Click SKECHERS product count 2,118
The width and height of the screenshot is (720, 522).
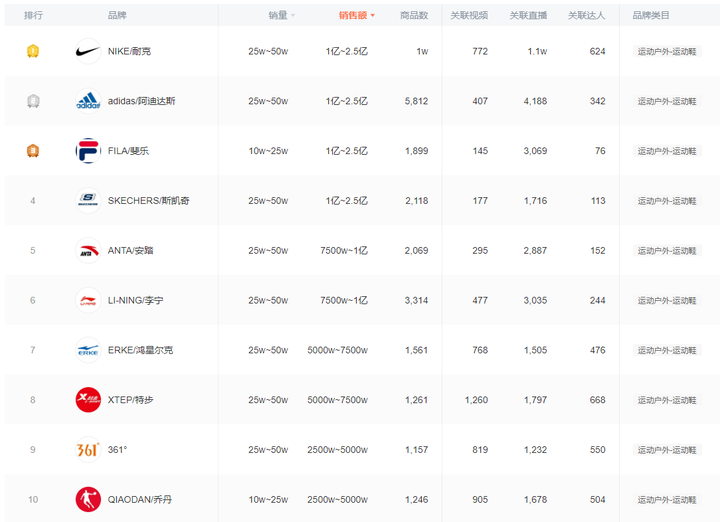416,201
